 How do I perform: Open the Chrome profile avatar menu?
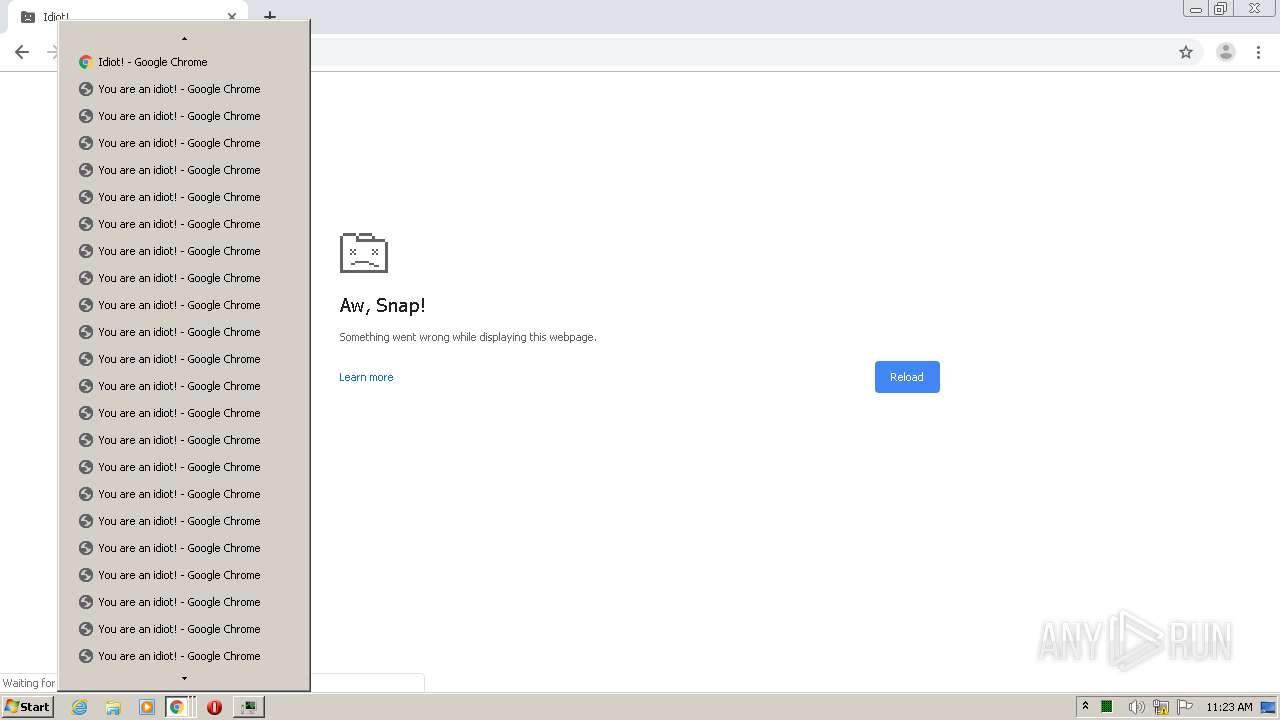tap(1225, 52)
